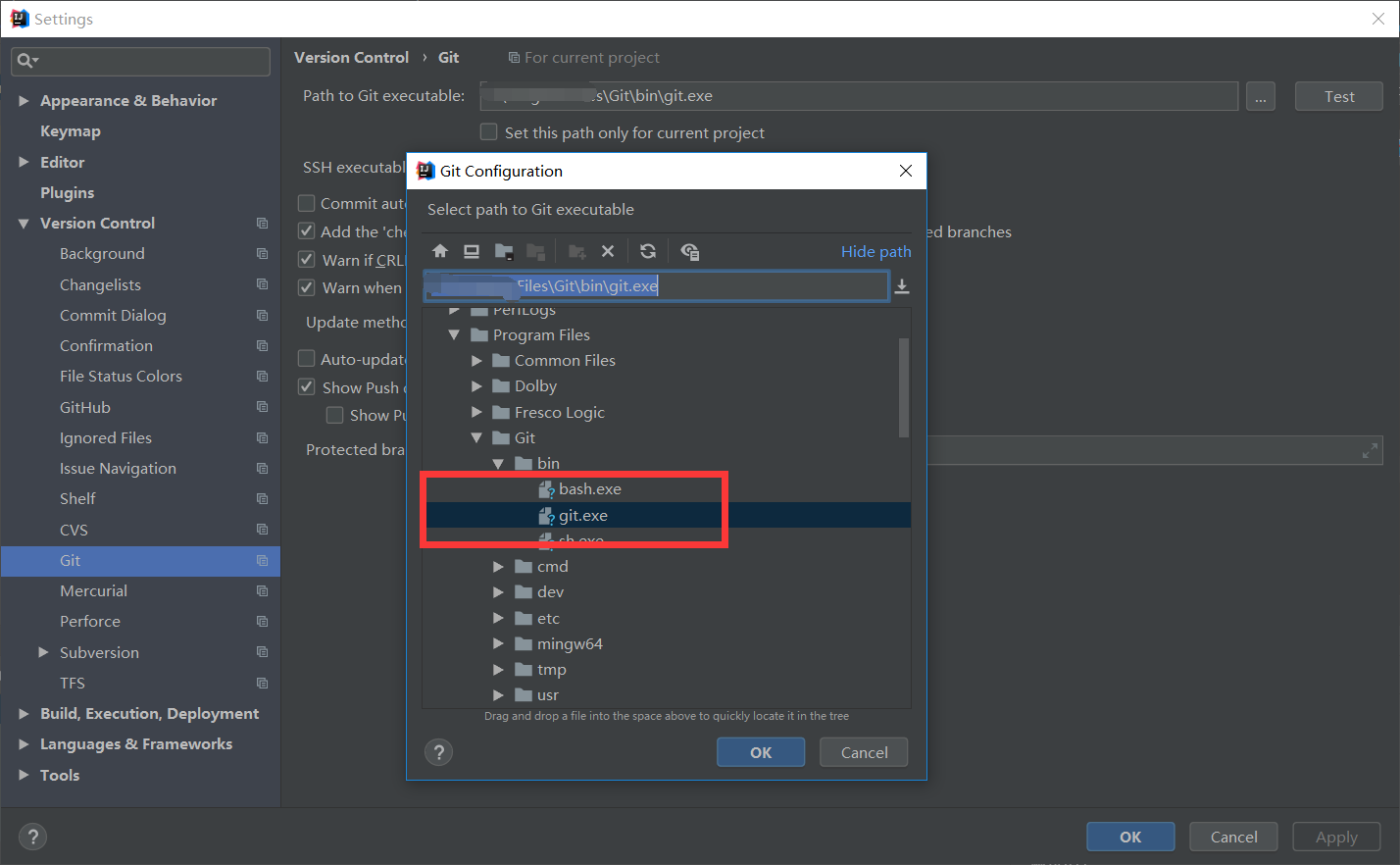The width and height of the screenshot is (1400, 865).
Task: Expand Appearance & Behavior settings section
Action: [x=24, y=101]
